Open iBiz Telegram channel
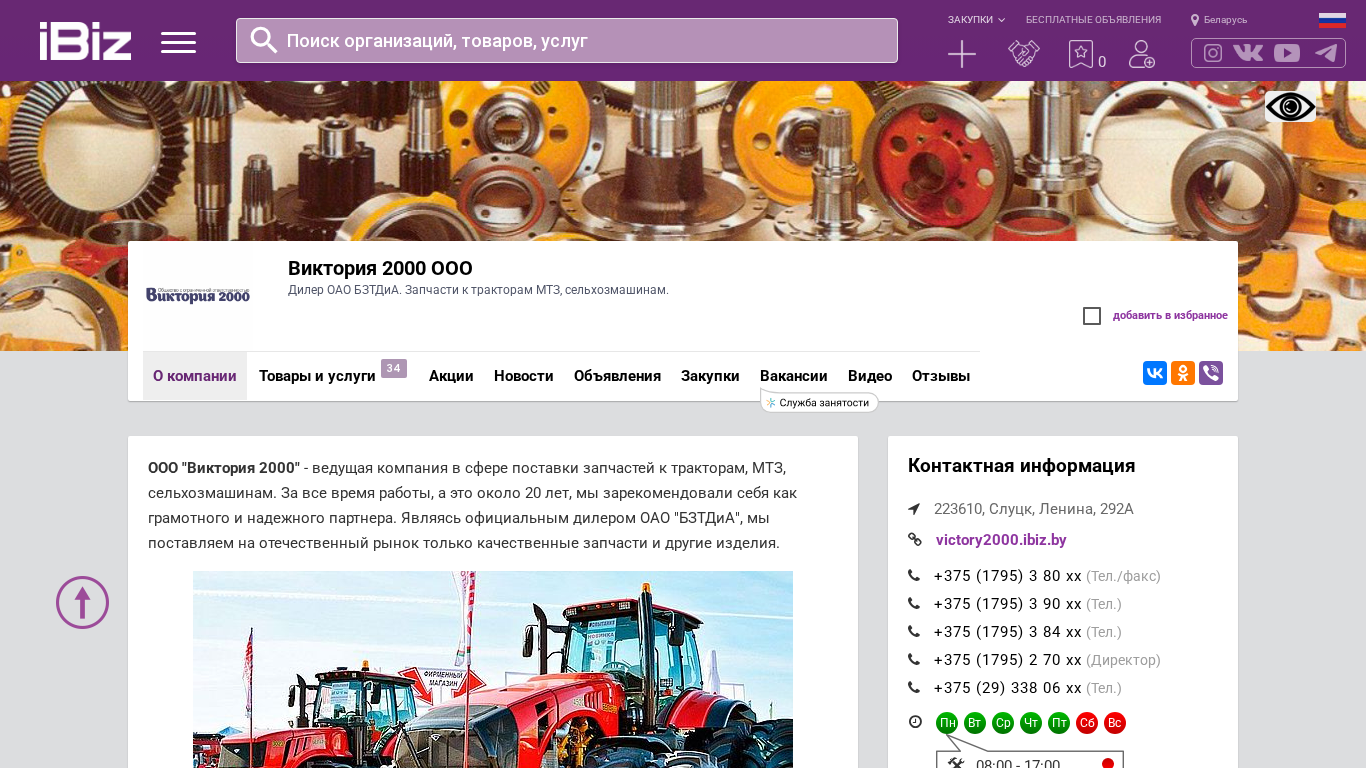1366x768 pixels. tap(1326, 53)
